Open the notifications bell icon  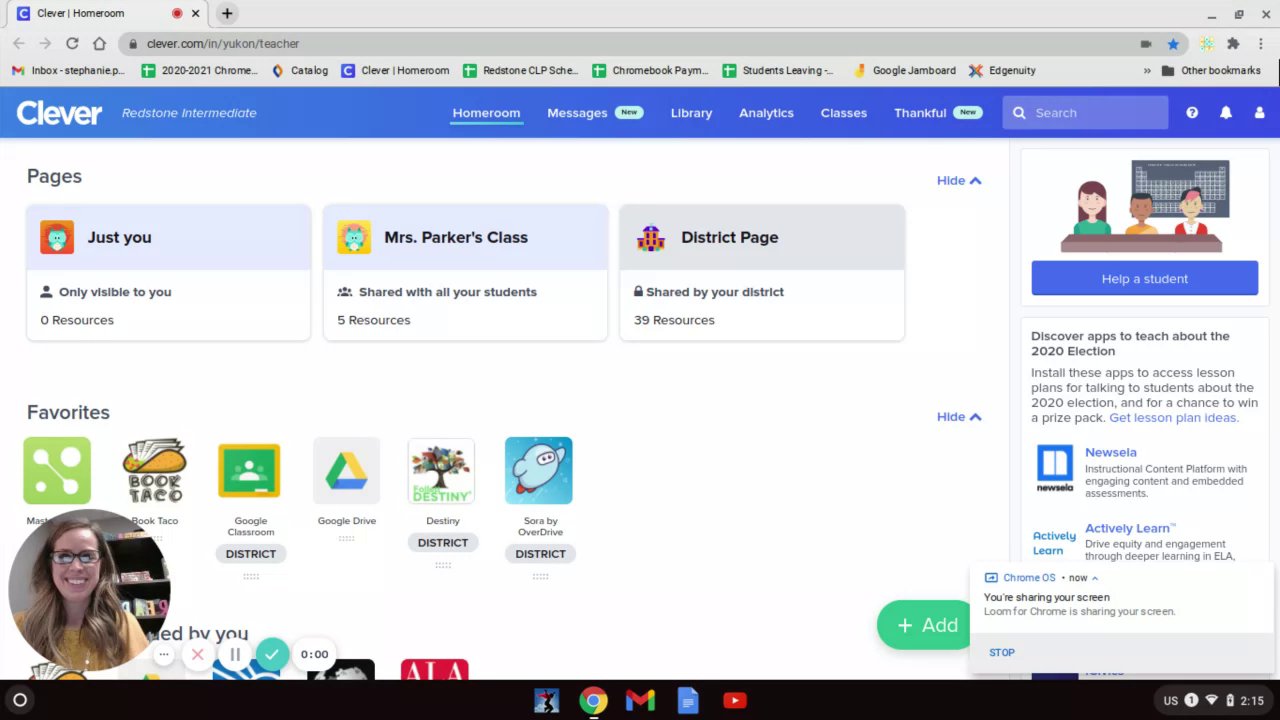pos(1225,113)
